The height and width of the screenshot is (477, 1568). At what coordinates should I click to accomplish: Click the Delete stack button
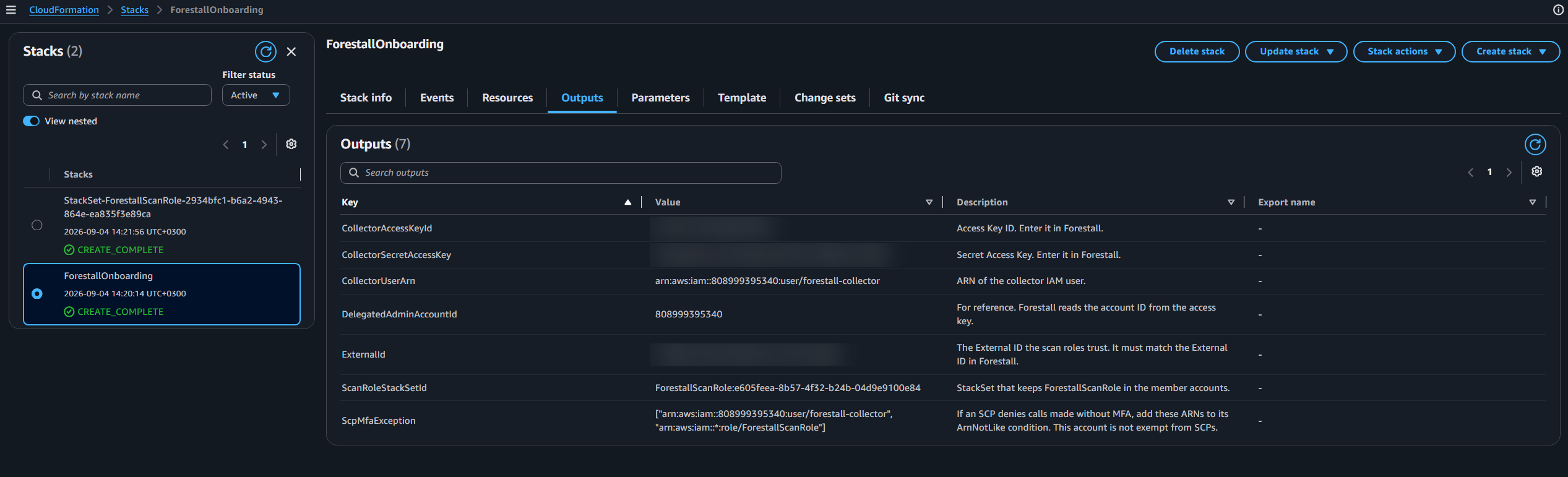[1197, 52]
